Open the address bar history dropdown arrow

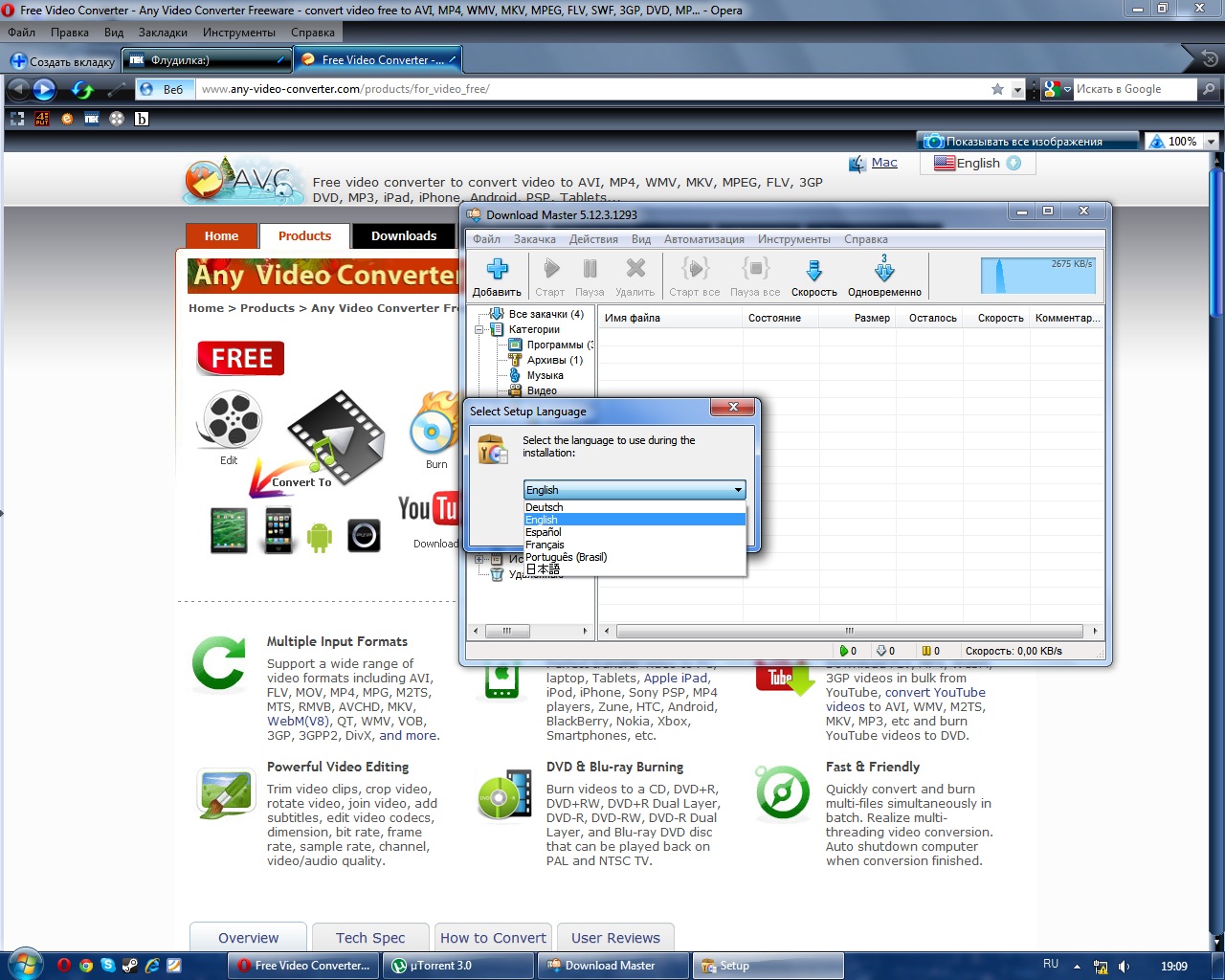[x=1017, y=89]
